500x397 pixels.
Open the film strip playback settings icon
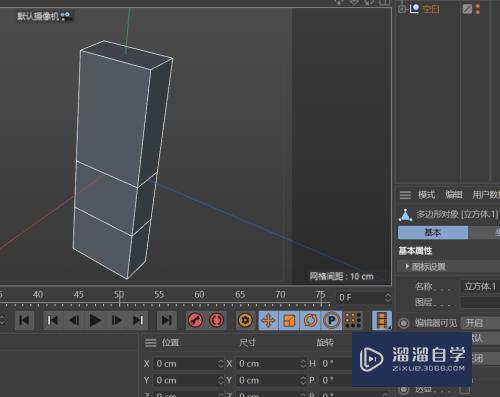382,321
